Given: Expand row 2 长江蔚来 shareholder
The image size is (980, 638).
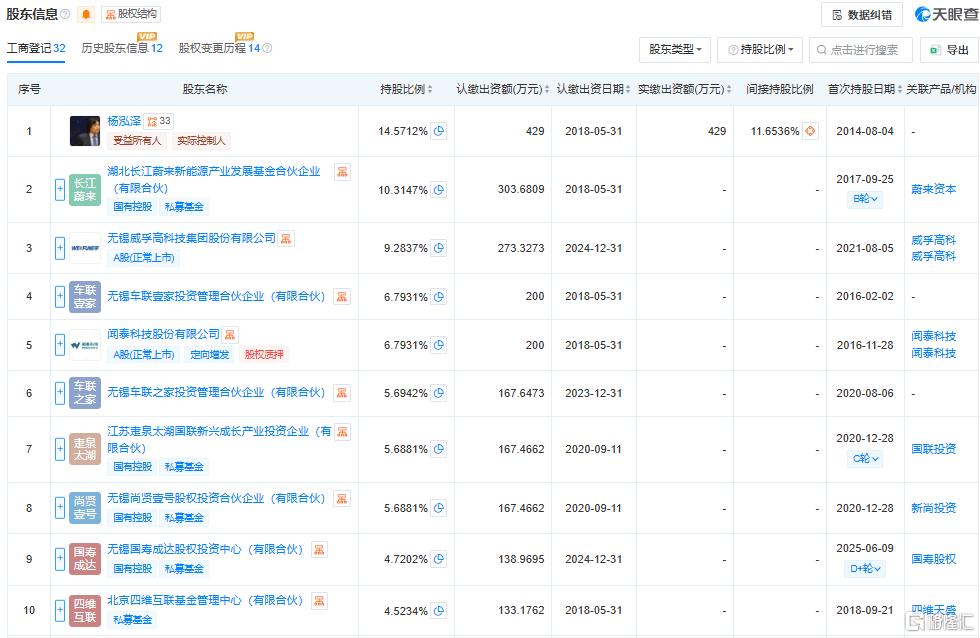Looking at the screenshot, I should [60, 189].
